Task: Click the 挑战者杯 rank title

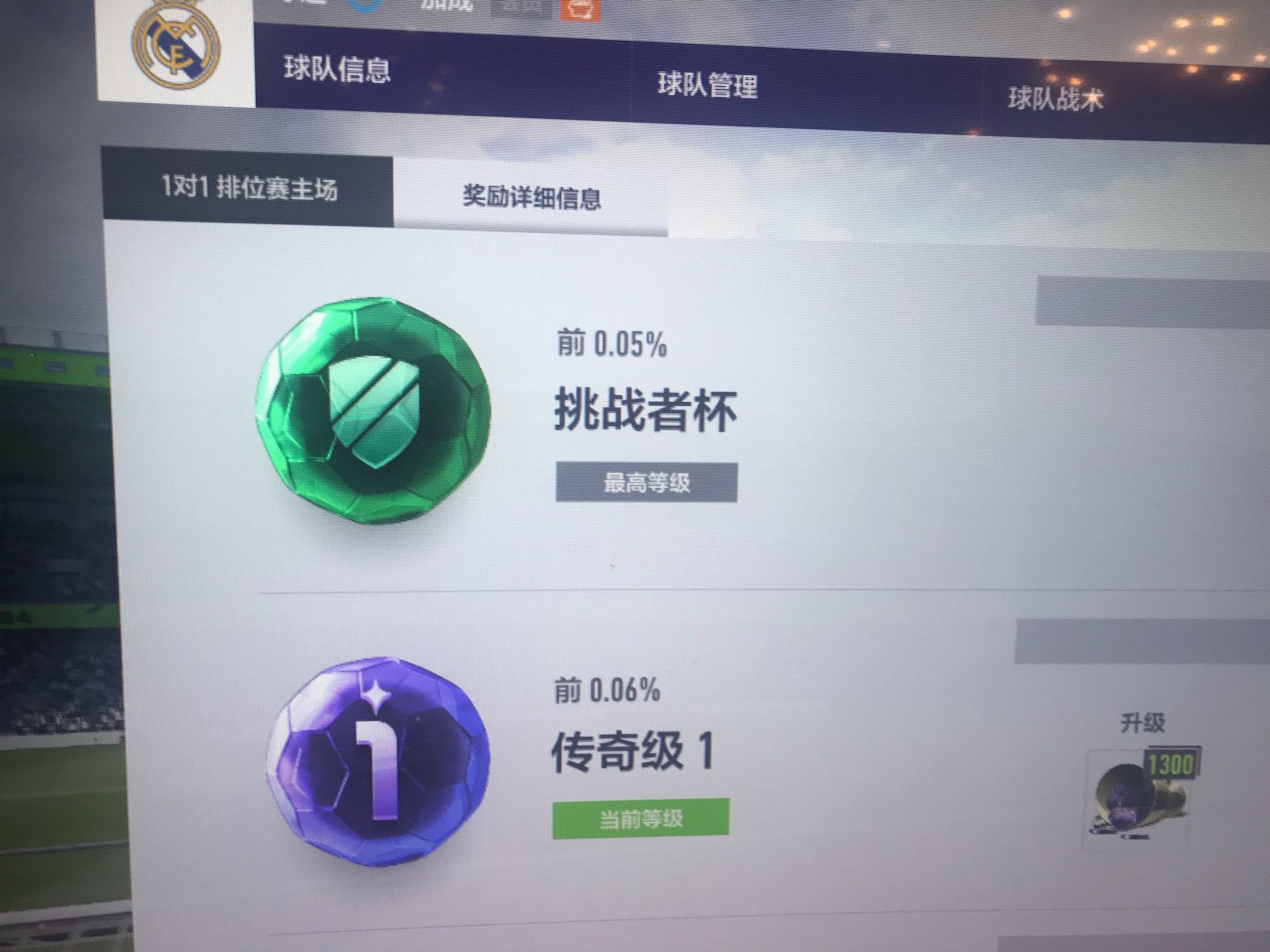Action: click(x=645, y=411)
